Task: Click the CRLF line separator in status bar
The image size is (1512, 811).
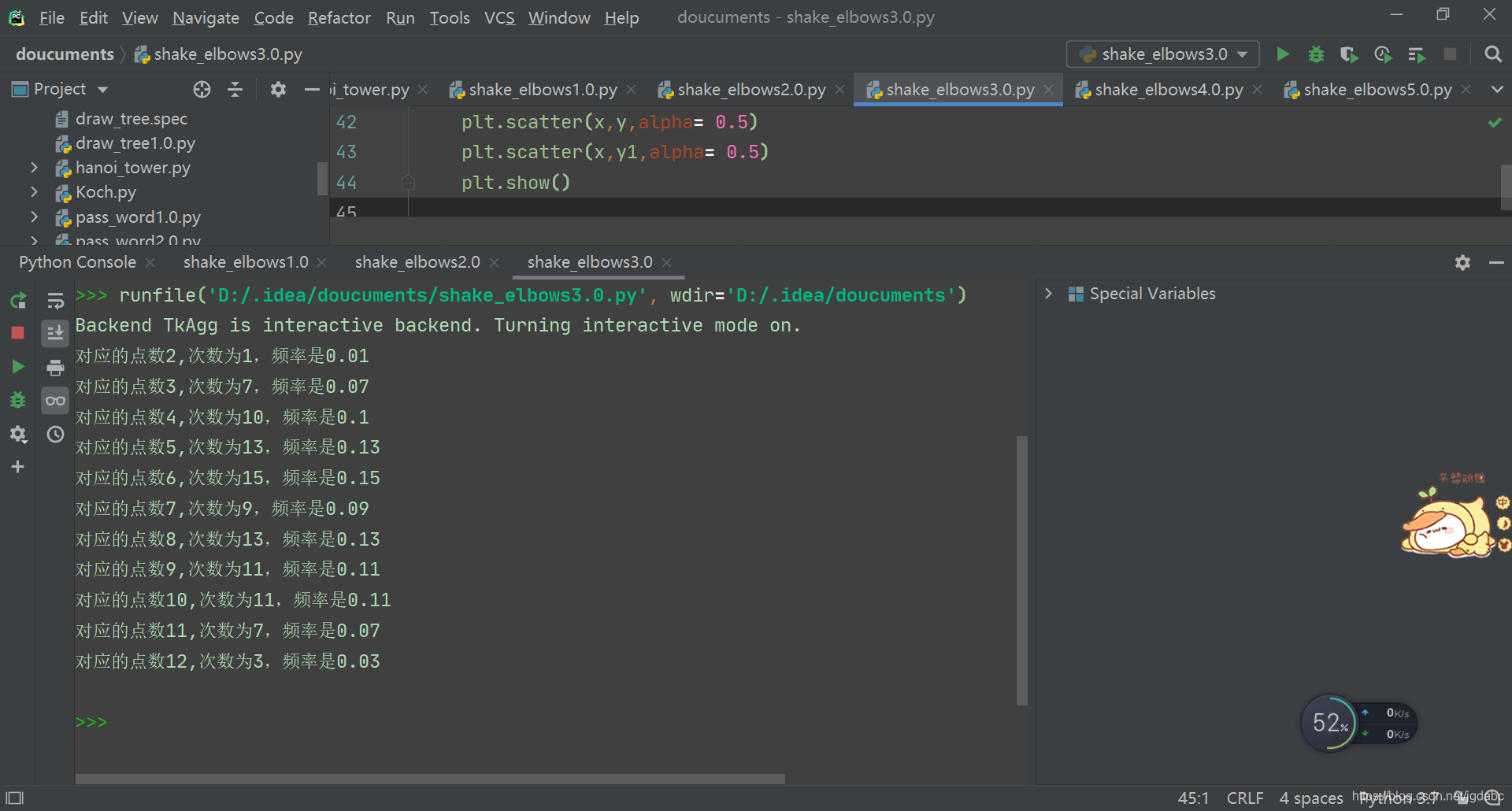Action: coord(1244,798)
